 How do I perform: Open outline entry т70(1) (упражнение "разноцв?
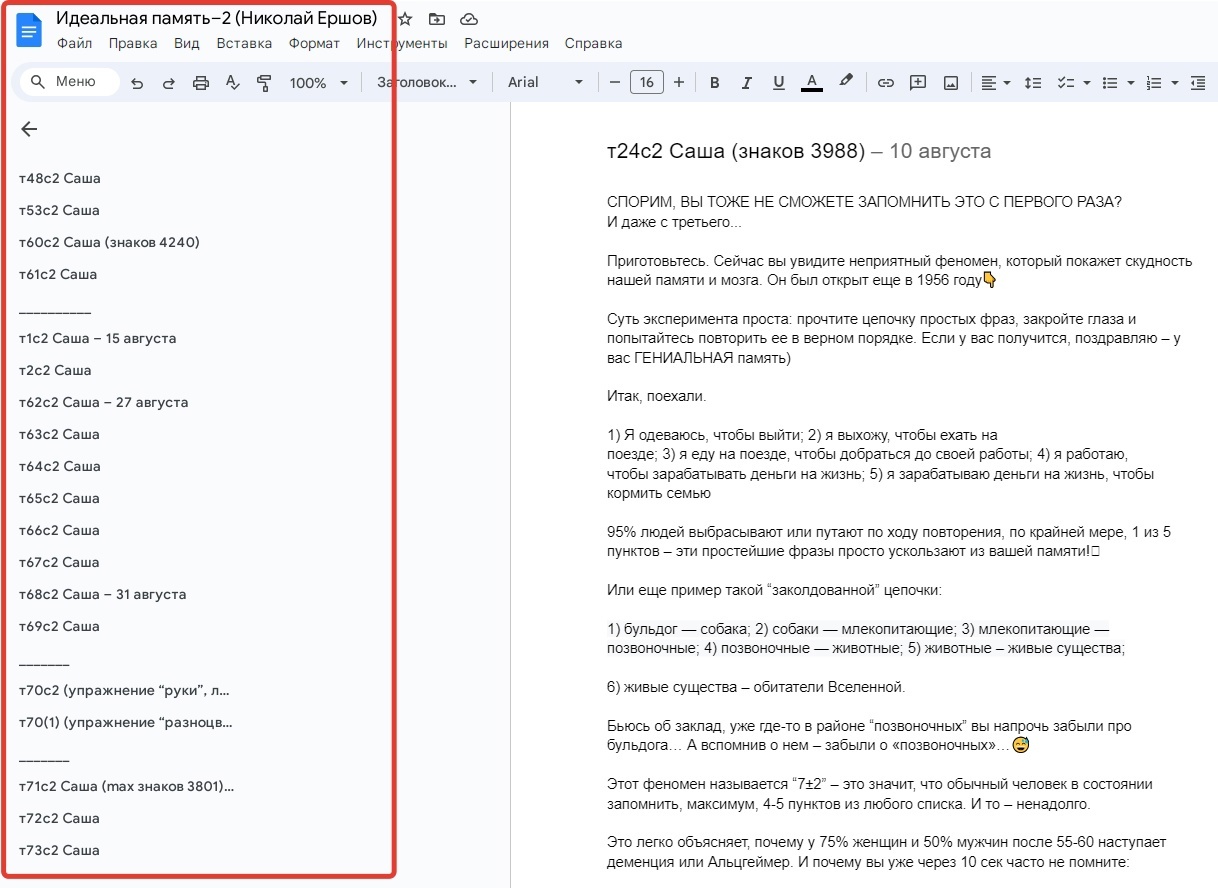[x=126, y=722]
